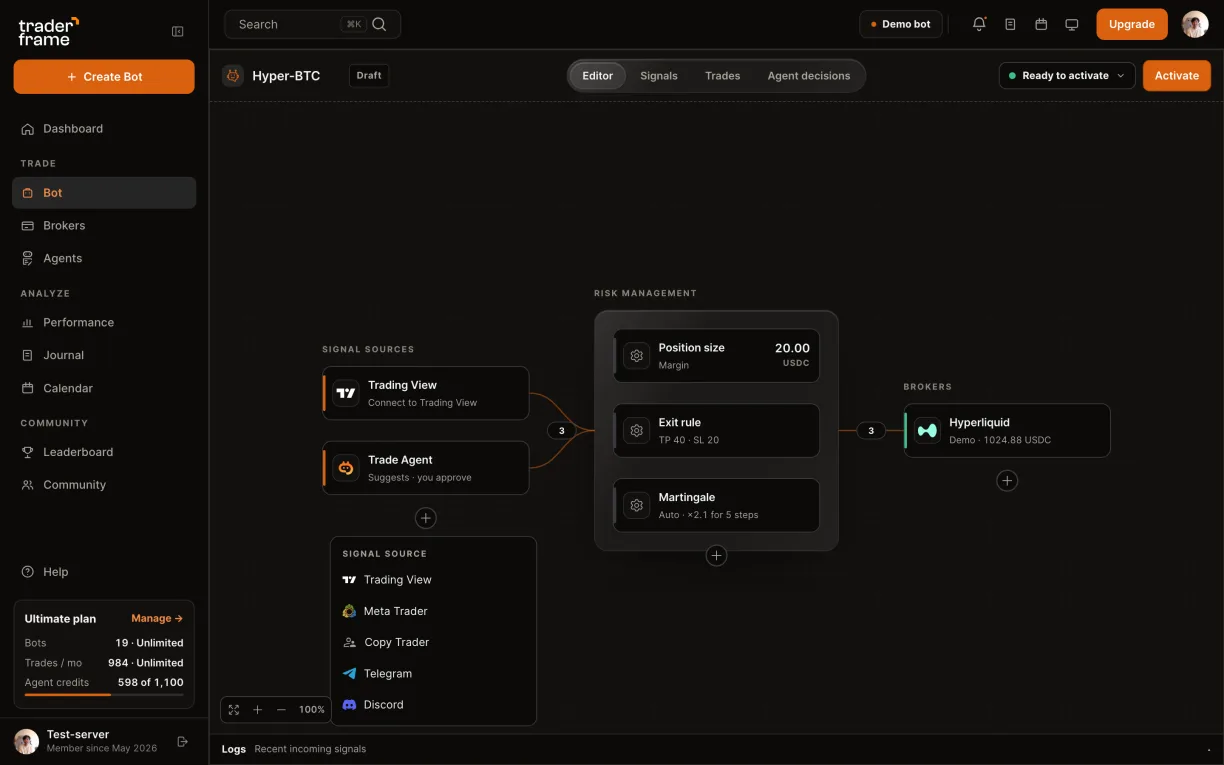The height and width of the screenshot is (765, 1224).
Task: Click the connector badge 3 before Hyperliquid
Action: tap(871, 431)
